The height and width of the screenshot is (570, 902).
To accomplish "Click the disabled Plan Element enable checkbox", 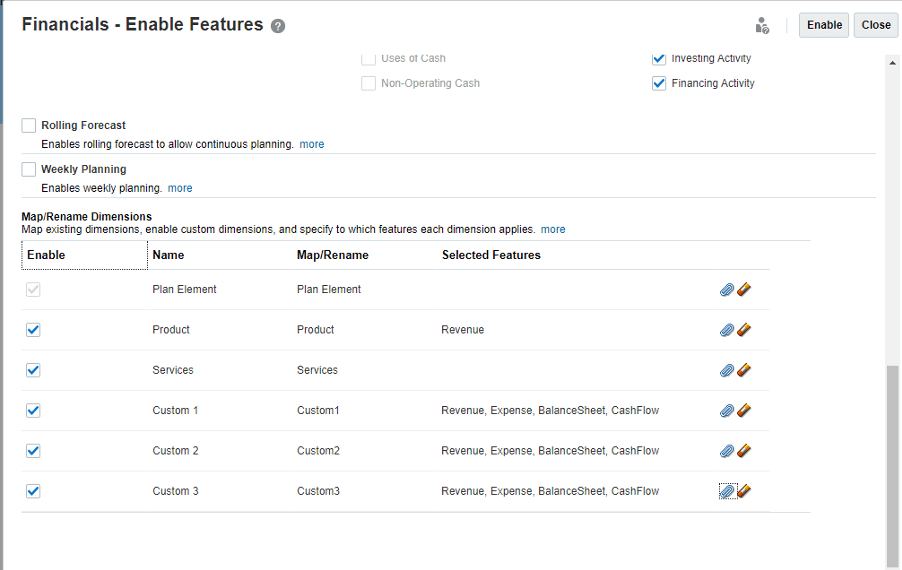I will (x=33, y=289).
